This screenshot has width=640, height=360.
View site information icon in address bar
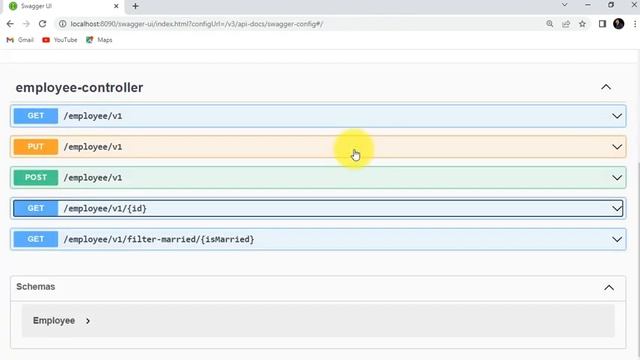pos(62,24)
